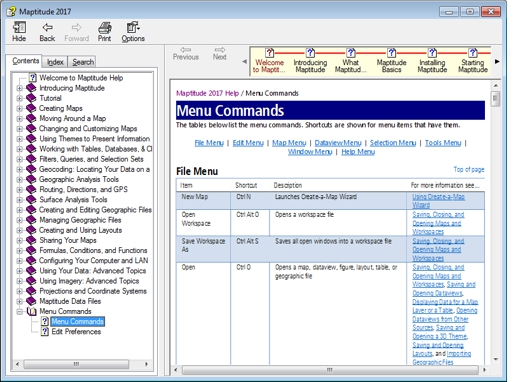
Task: Select Formulas, Conditions, and Functions topic
Action: (x=93, y=250)
